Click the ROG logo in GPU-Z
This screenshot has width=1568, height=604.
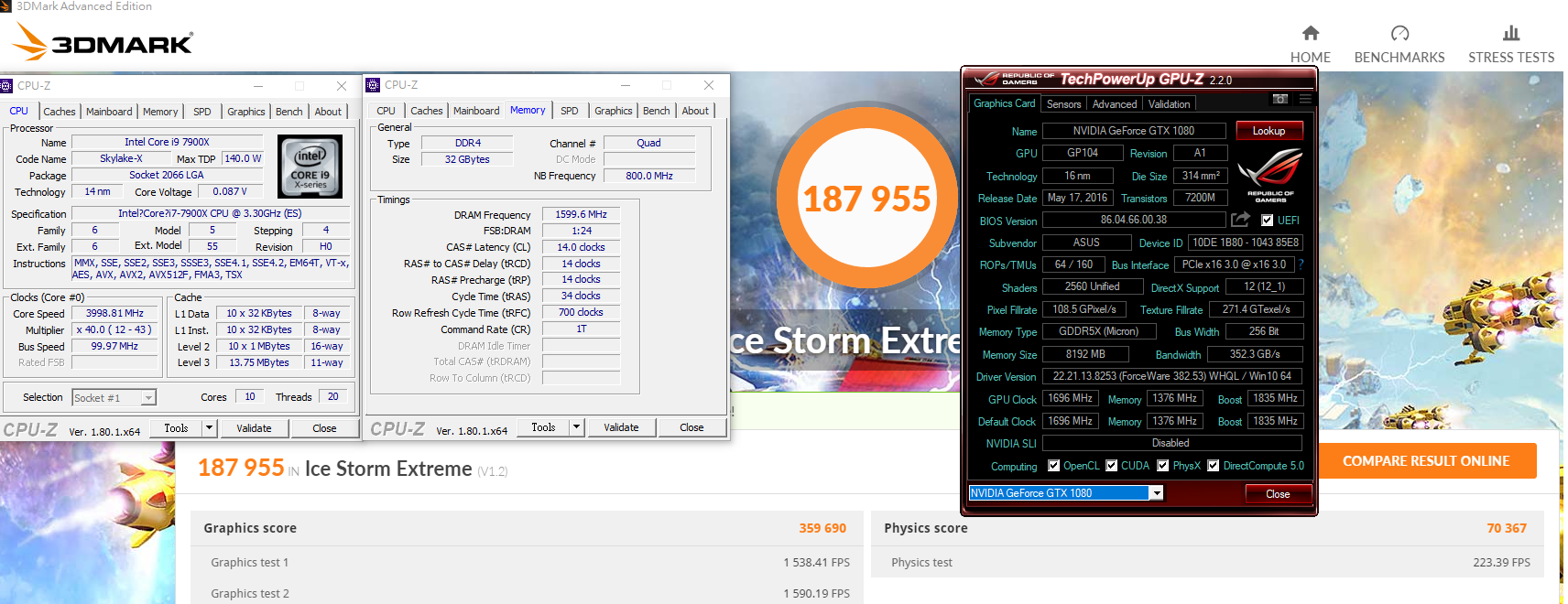click(x=1270, y=176)
